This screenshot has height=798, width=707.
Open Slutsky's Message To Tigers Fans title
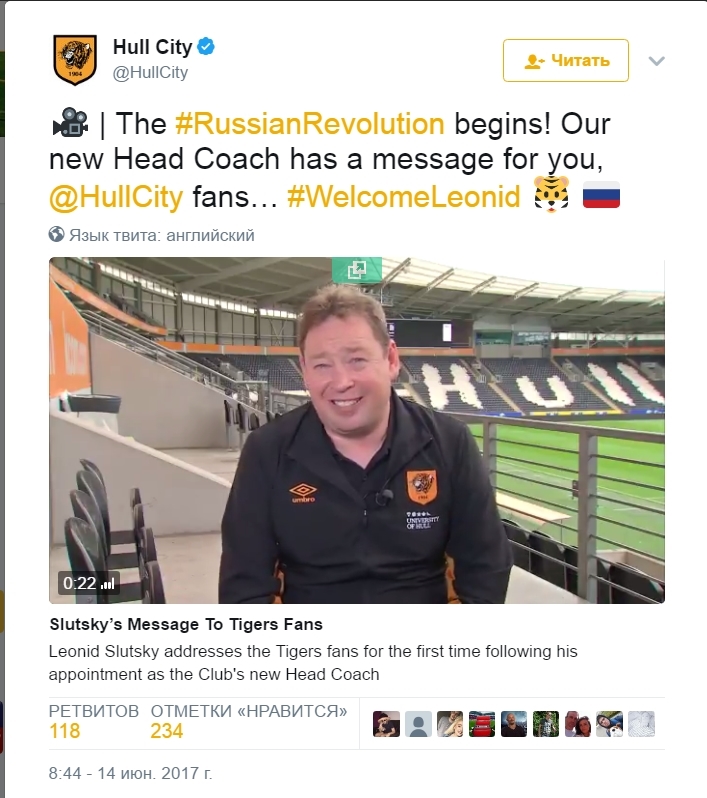click(186, 624)
